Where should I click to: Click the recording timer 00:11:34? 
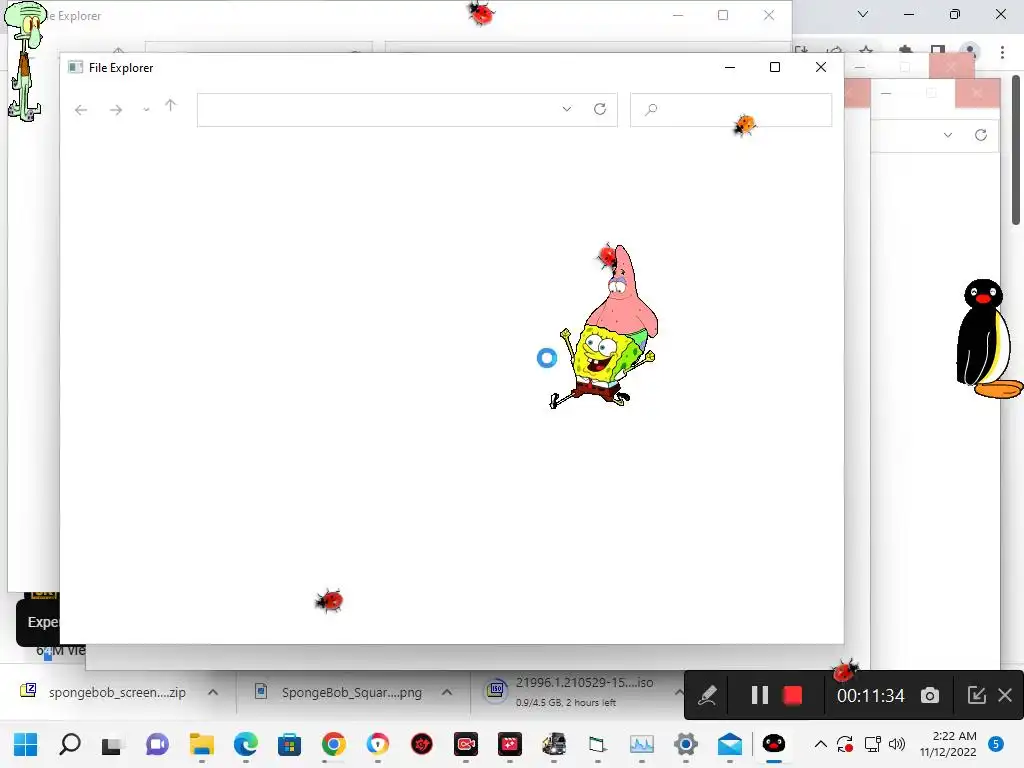point(871,696)
